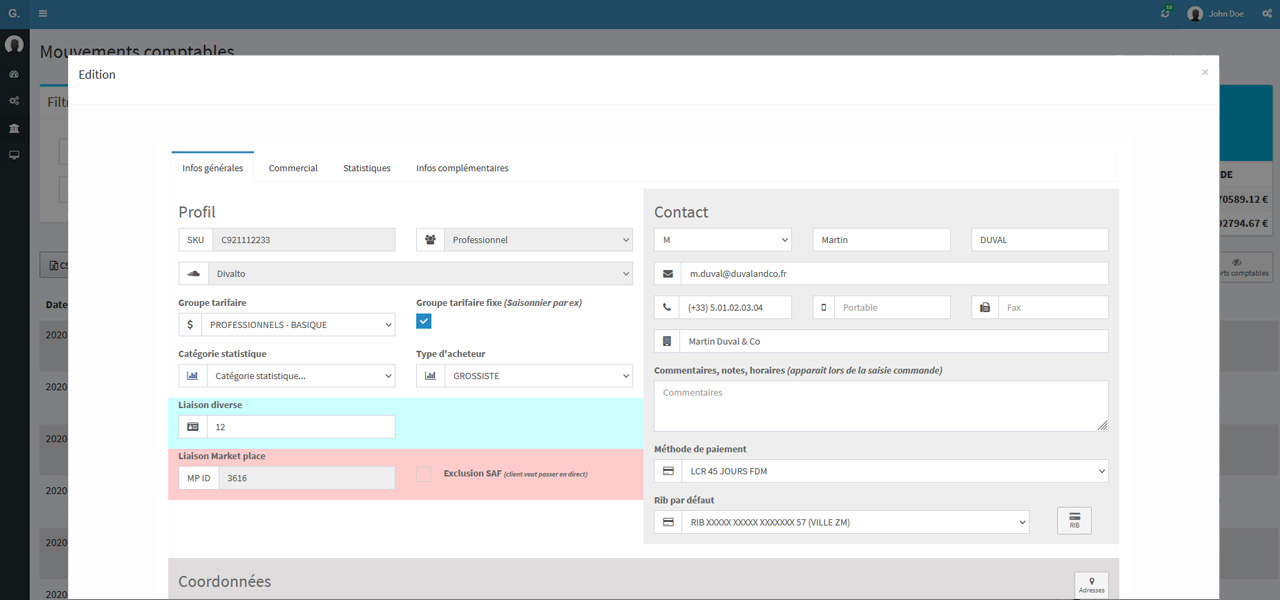Uncheck the Groupe tarifaire fixe checkbox
Screen dimensions: 1280x600
[x=424, y=321]
